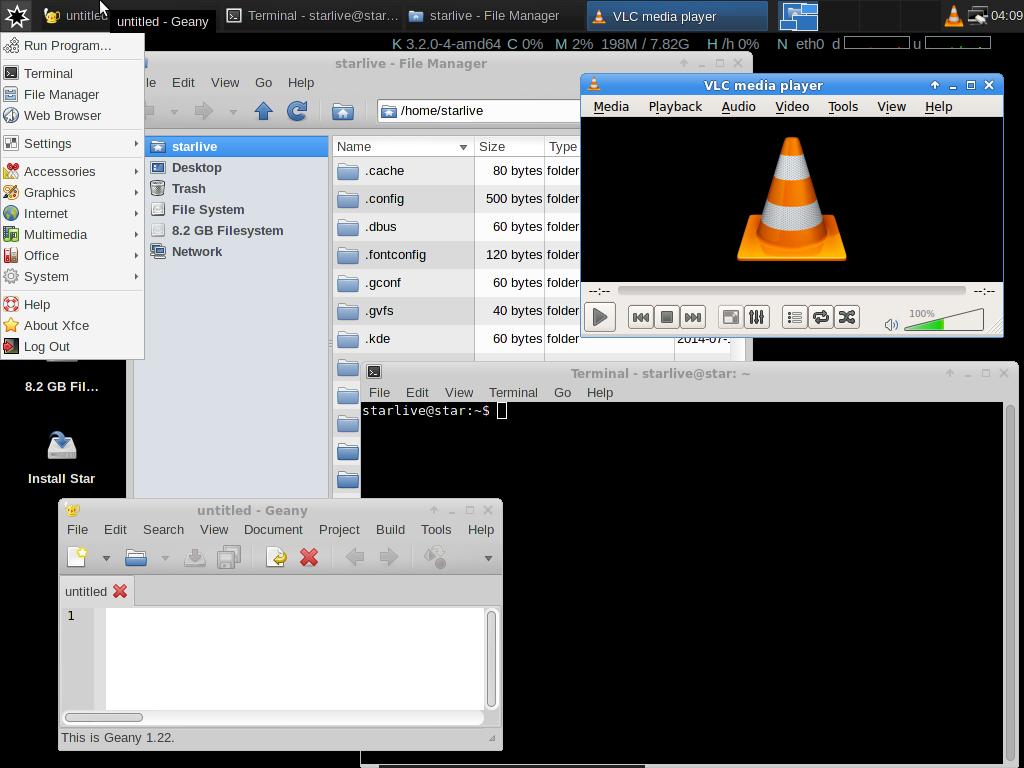Open Geany Document menu
Viewport: 1024px width, 768px height.
point(273,530)
